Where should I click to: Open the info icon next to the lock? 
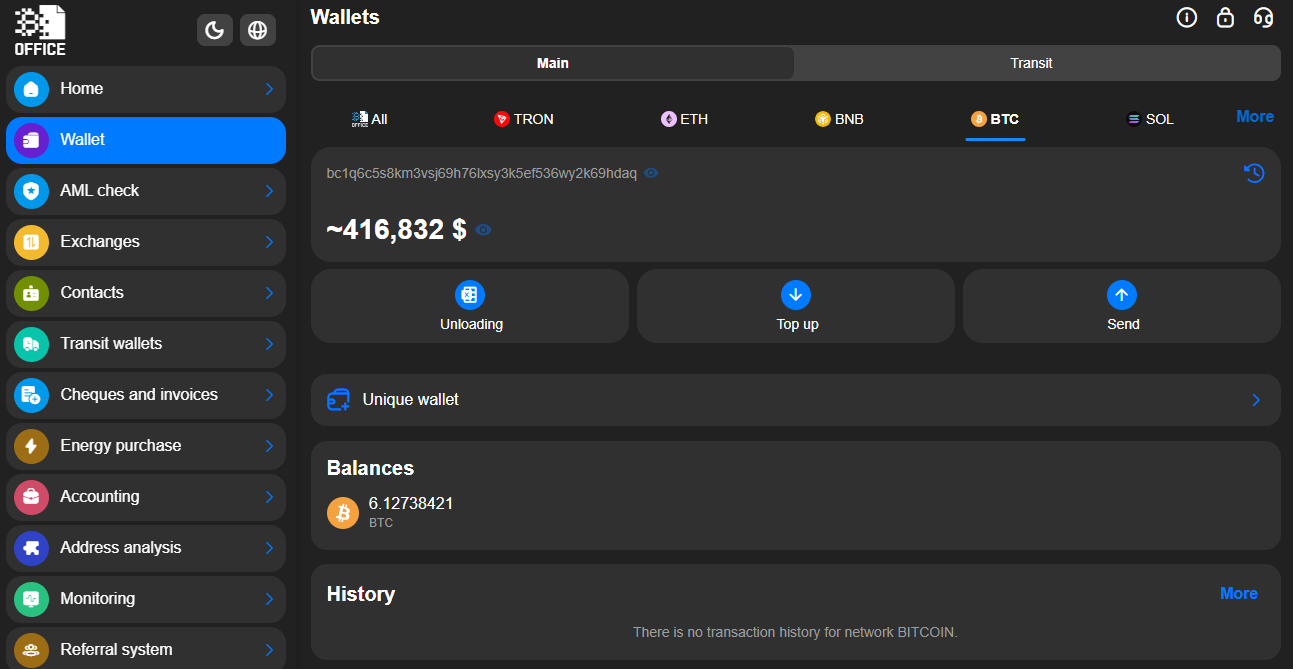pyautogui.click(x=1186, y=17)
